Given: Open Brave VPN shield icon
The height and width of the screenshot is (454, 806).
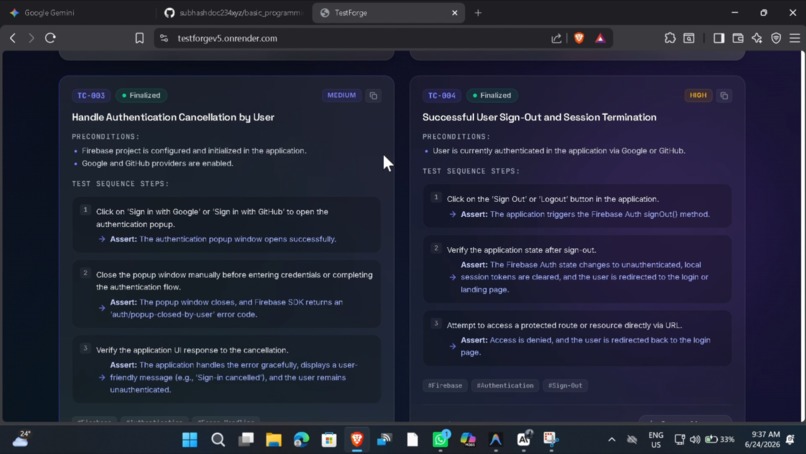Looking at the screenshot, I should tap(776, 38).
